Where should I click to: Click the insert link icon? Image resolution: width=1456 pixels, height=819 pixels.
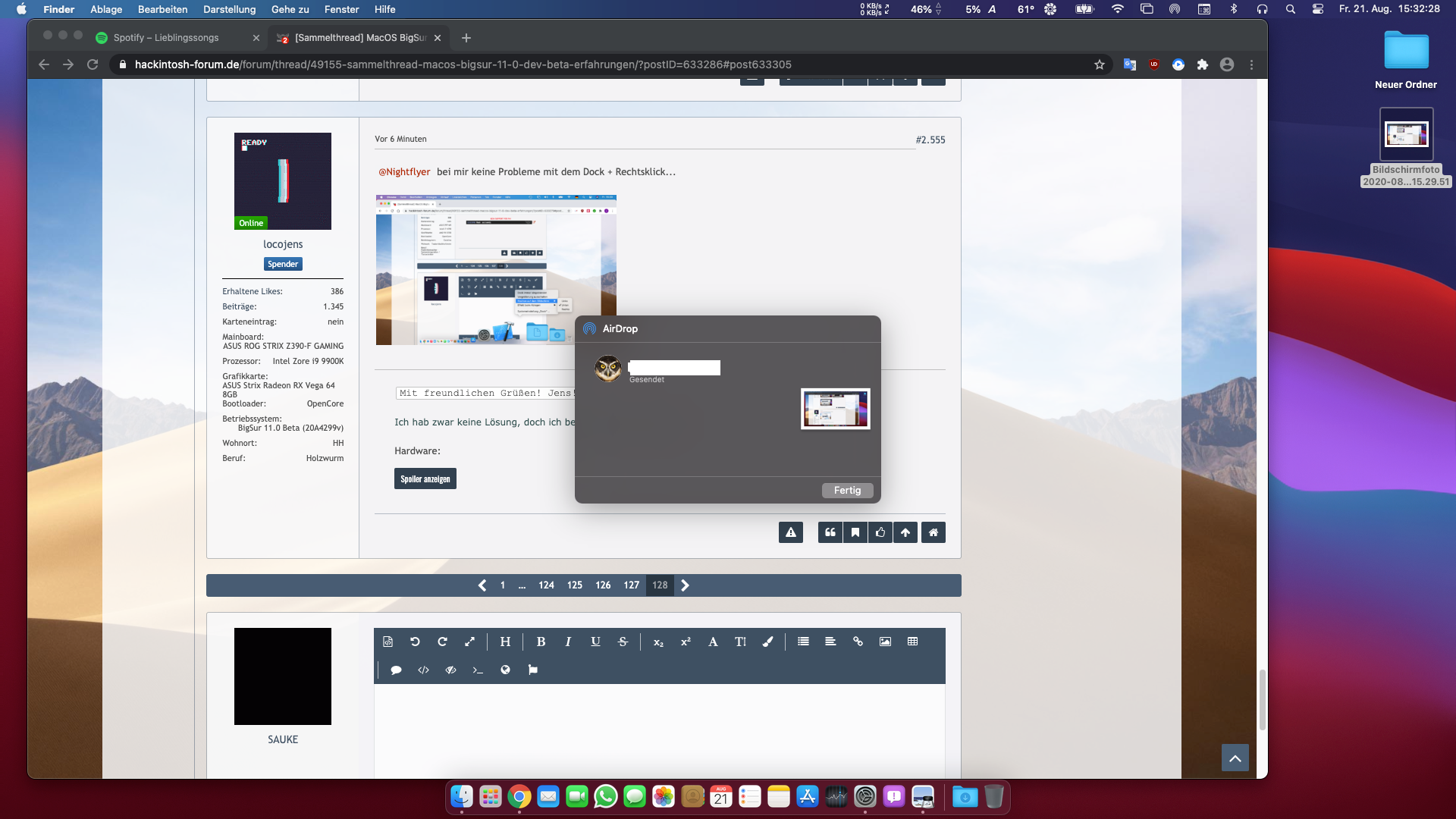tap(858, 642)
